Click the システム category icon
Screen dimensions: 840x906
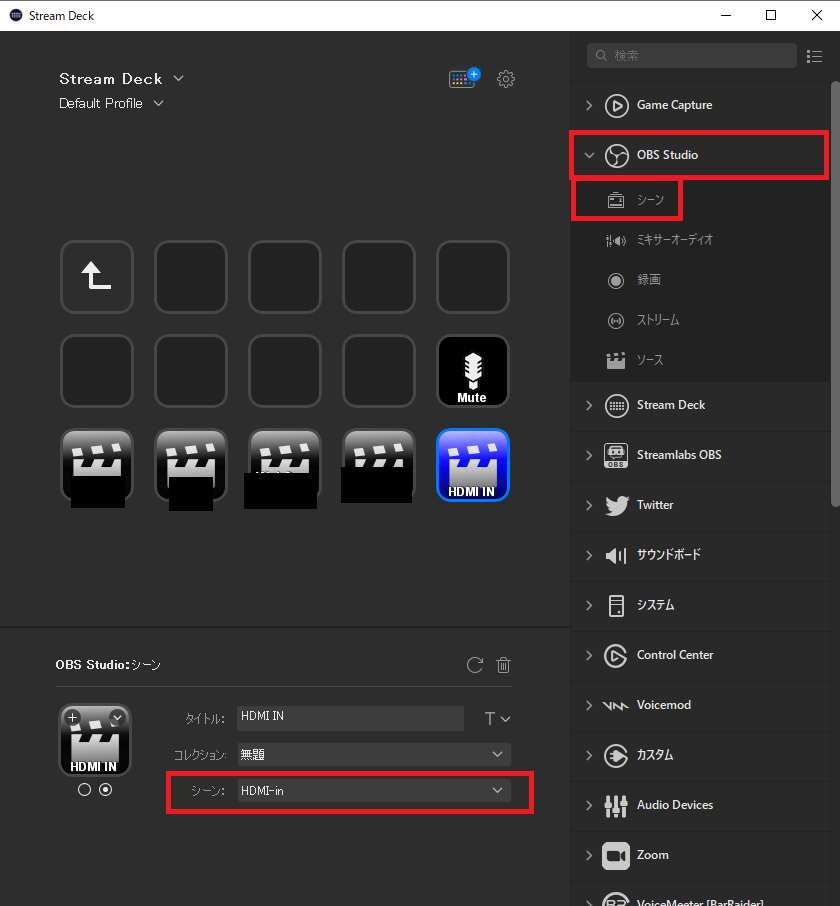[616, 606]
